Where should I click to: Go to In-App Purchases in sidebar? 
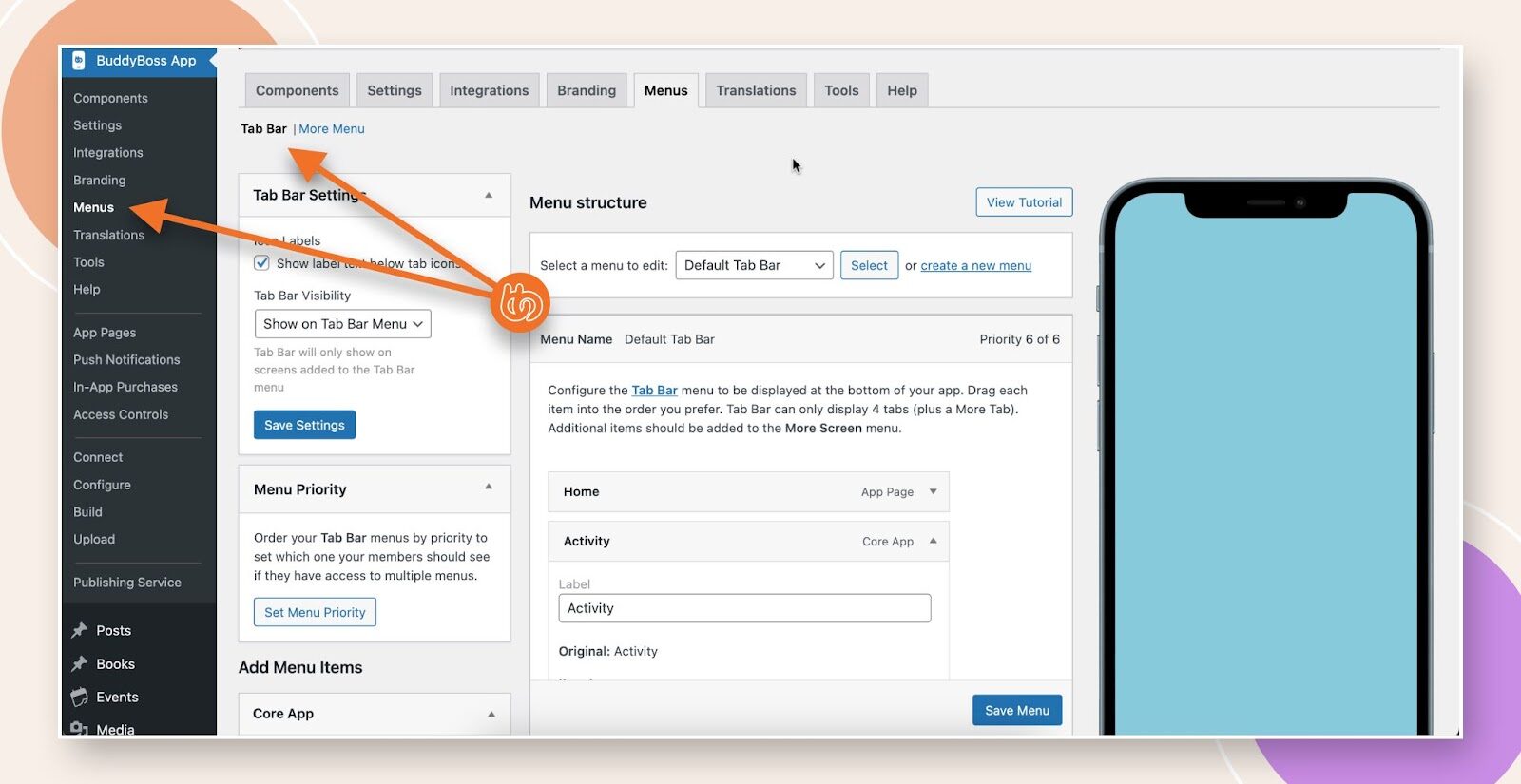click(x=125, y=387)
